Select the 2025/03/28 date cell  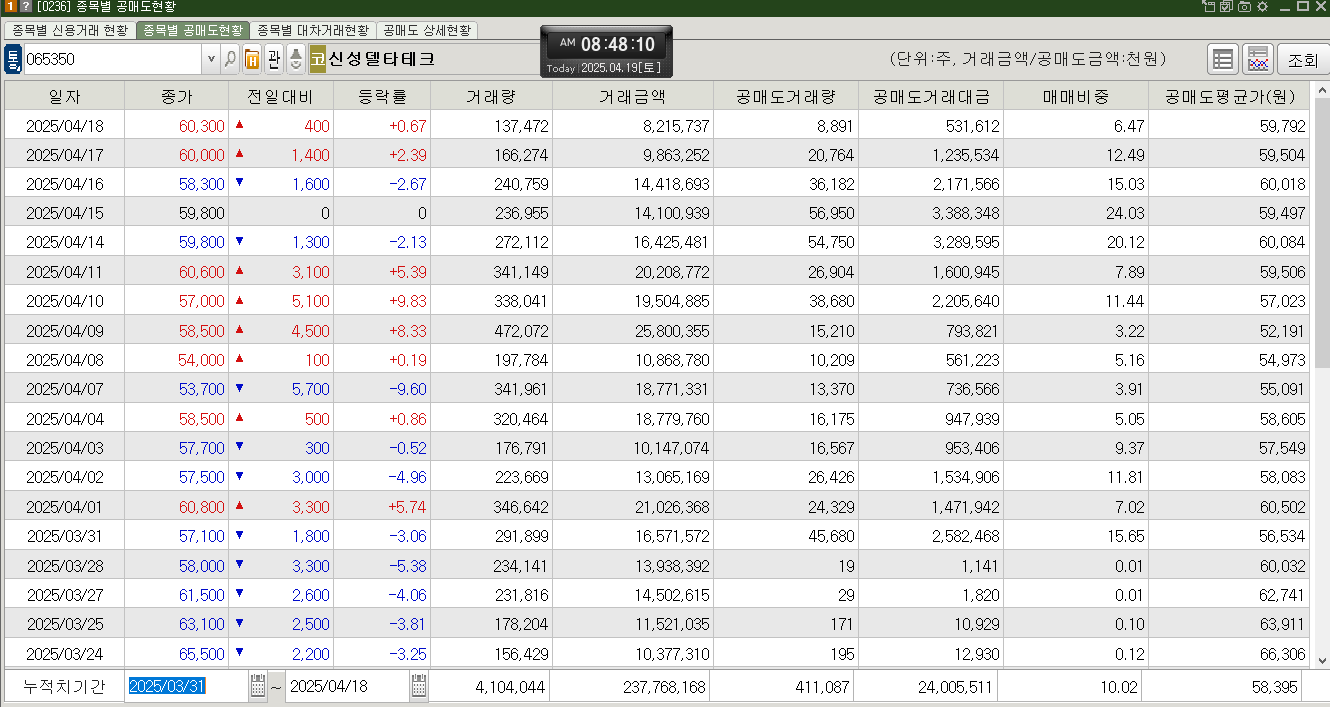(x=64, y=565)
